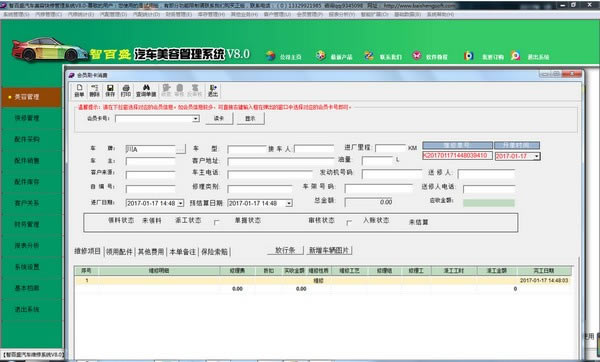Click the 车主电话 input field
The image size is (600, 362).
coord(270,174)
